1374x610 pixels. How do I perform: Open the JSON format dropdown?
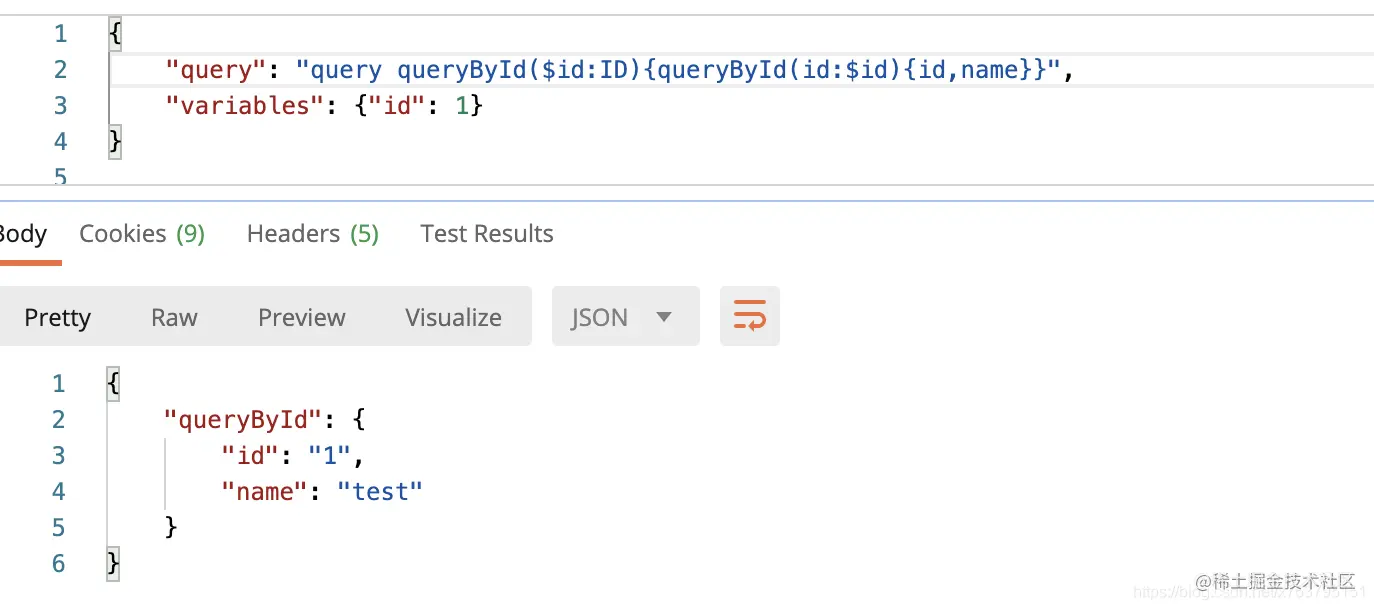point(626,316)
